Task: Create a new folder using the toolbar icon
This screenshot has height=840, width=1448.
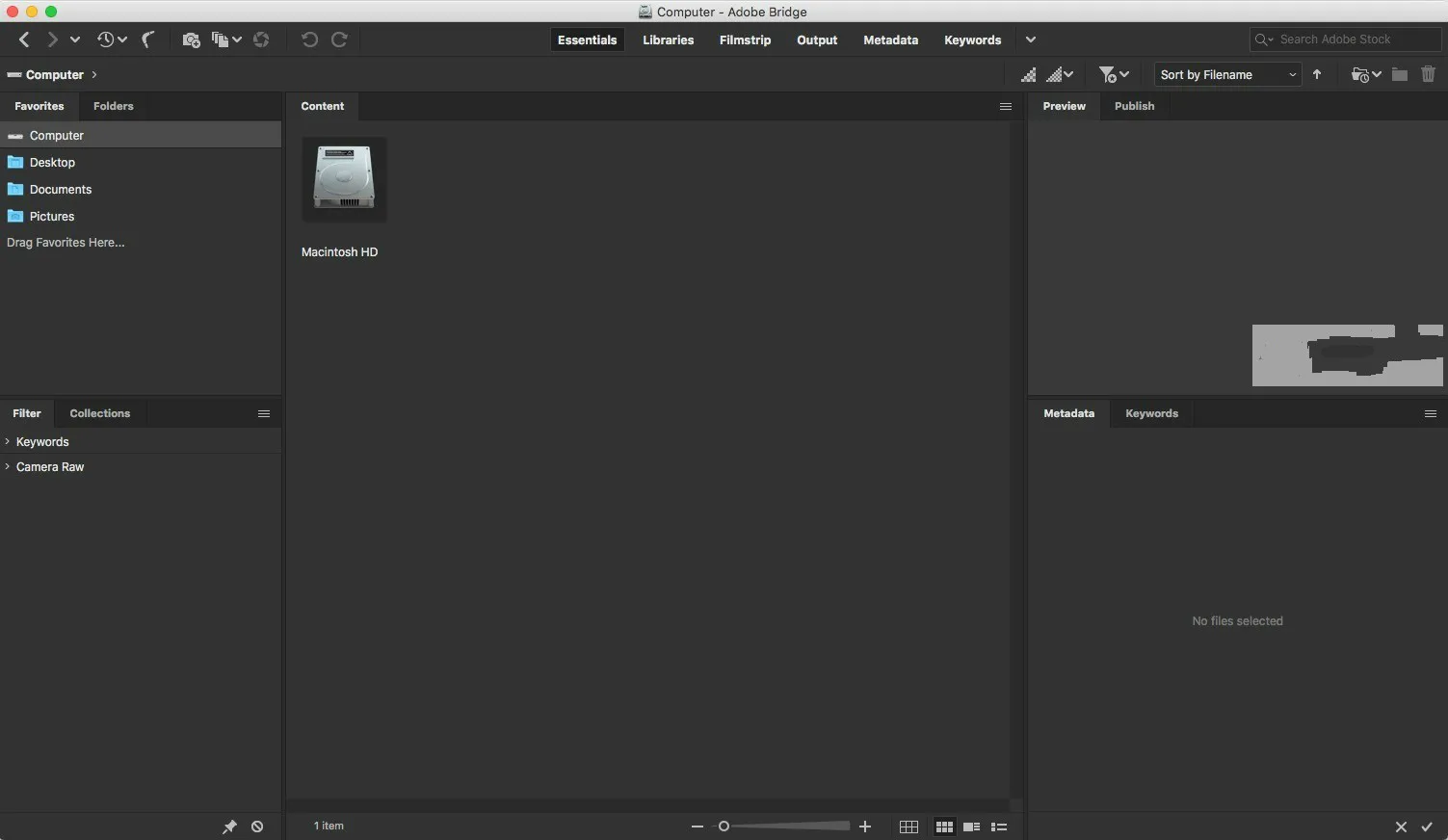Action: [x=1400, y=73]
